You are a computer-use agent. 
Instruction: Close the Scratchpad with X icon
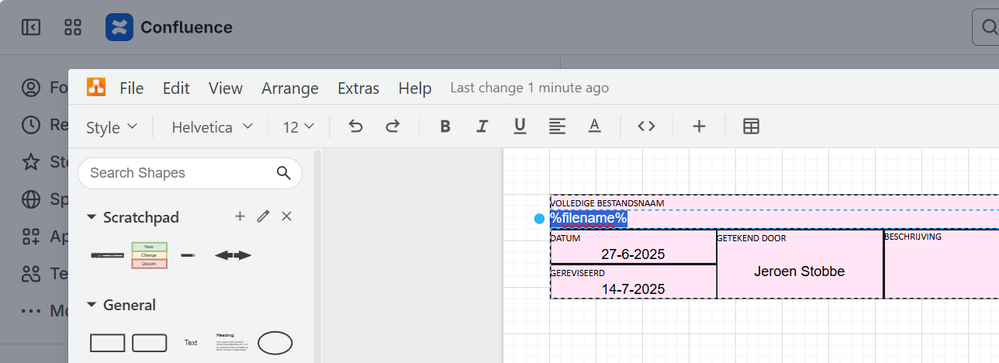pyautogui.click(x=287, y=217)
